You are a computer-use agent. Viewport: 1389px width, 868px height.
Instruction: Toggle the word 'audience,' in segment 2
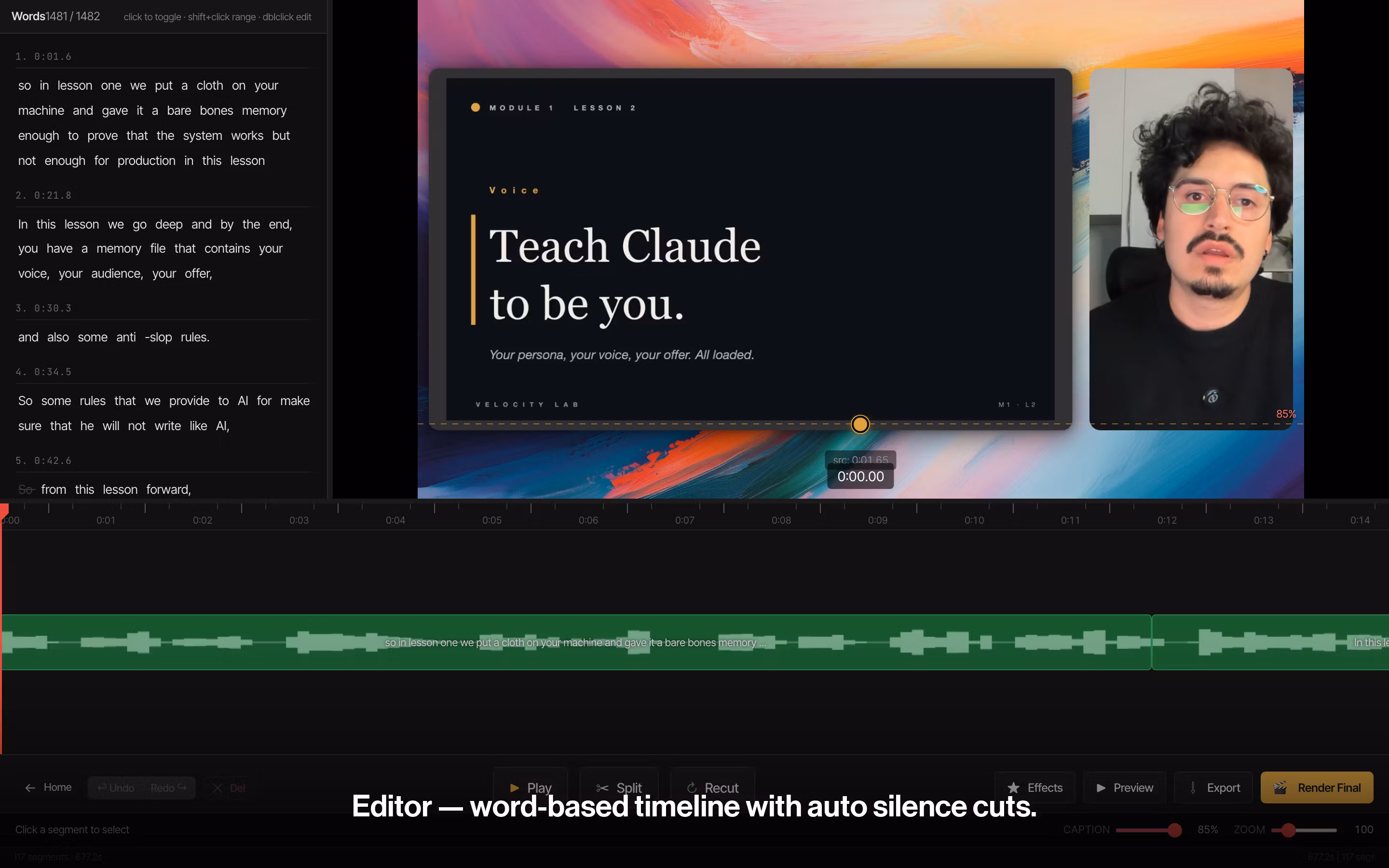click(x=117, y=274)
